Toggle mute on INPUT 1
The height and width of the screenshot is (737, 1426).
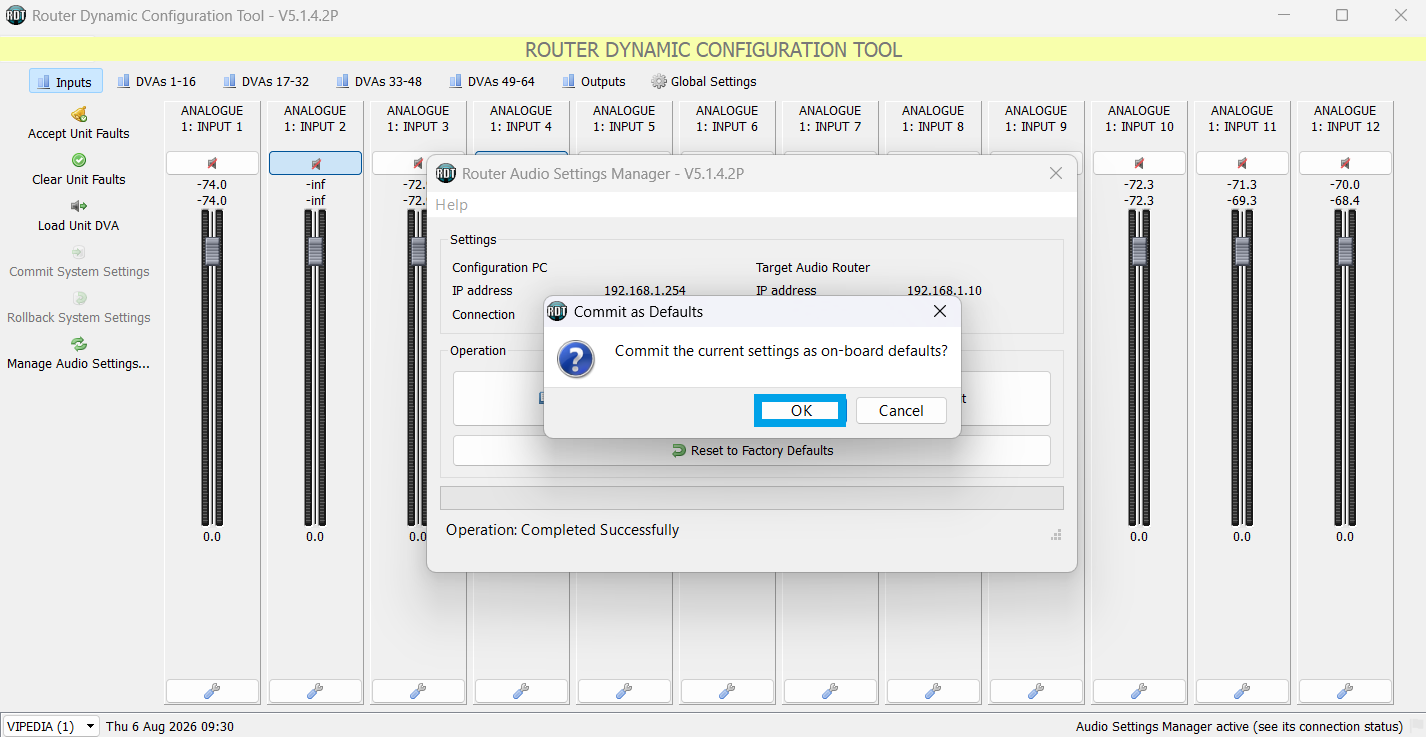click(x=212, y=163)
